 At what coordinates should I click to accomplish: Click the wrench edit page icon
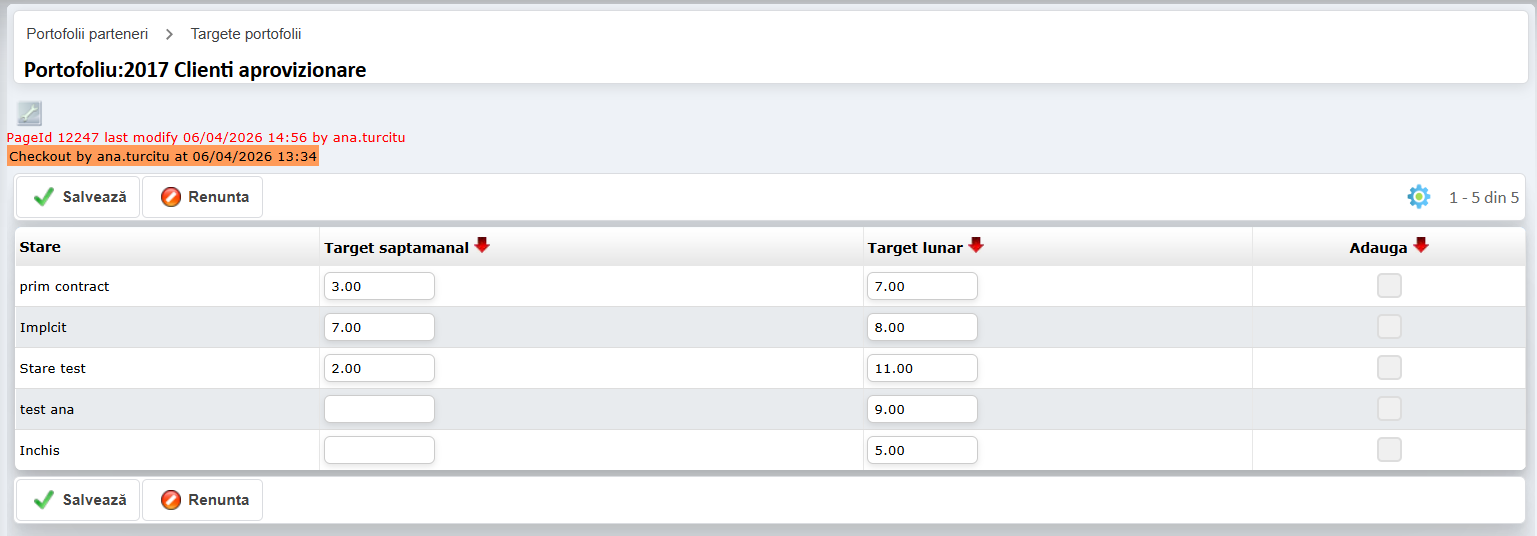point(29,114)
